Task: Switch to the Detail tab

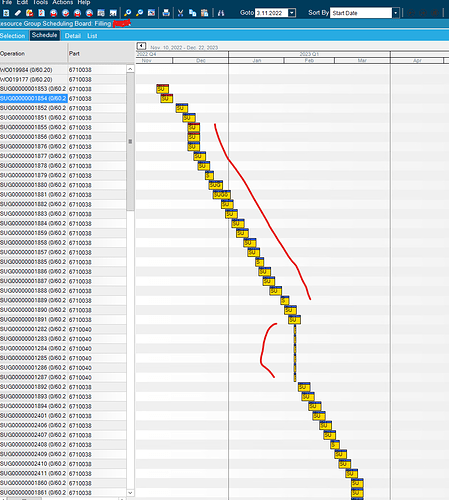Action: click(x=73, y=36)
